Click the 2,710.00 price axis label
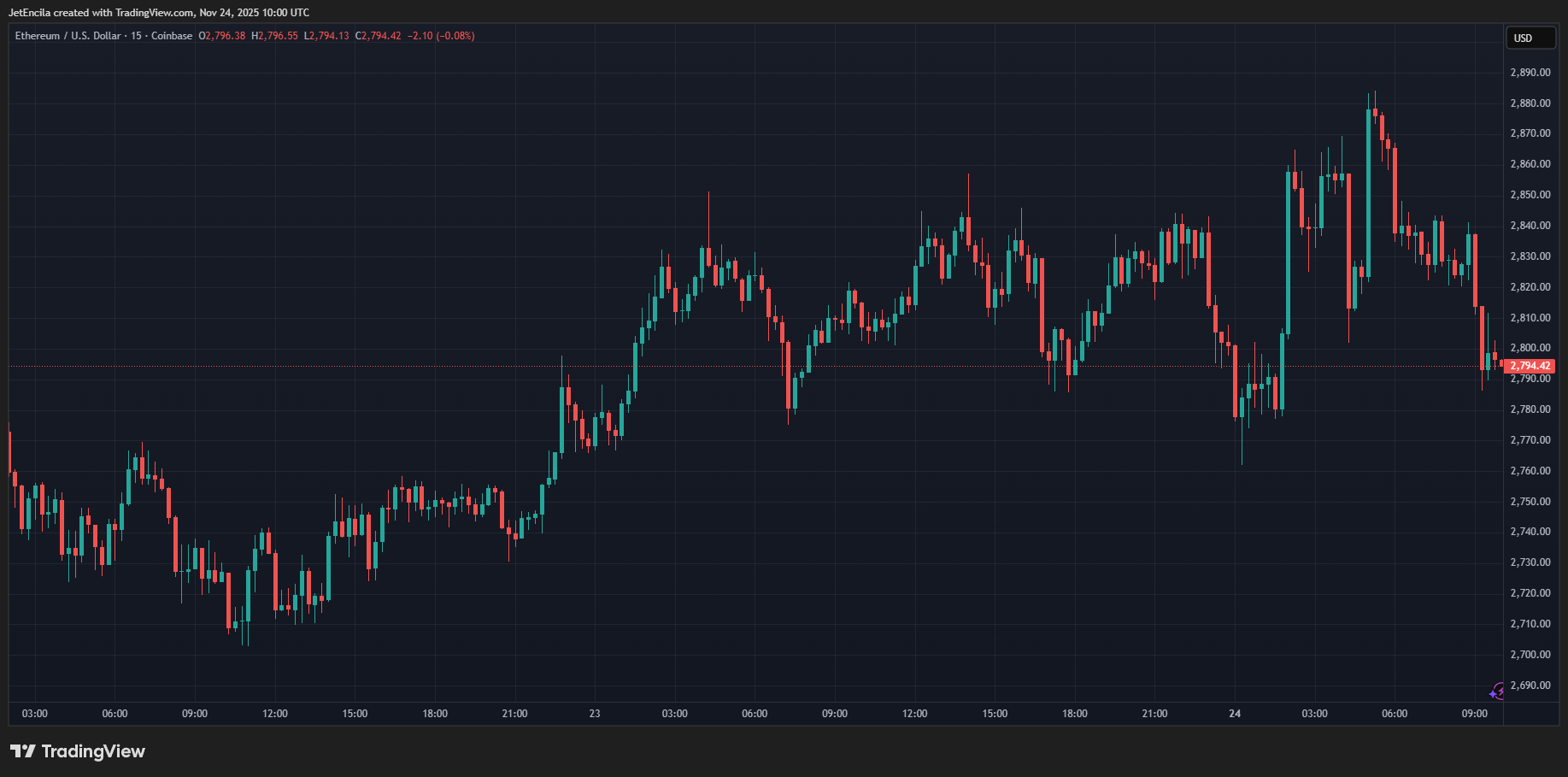 [1530, 624]
